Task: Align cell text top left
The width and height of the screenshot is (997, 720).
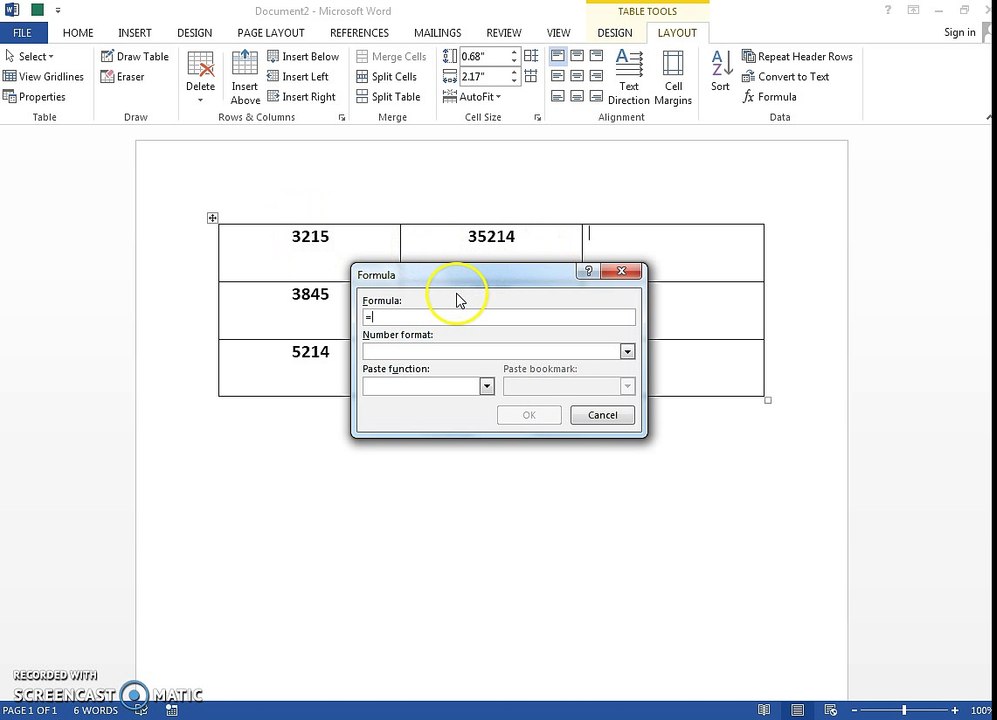Action: pos(558,56)
